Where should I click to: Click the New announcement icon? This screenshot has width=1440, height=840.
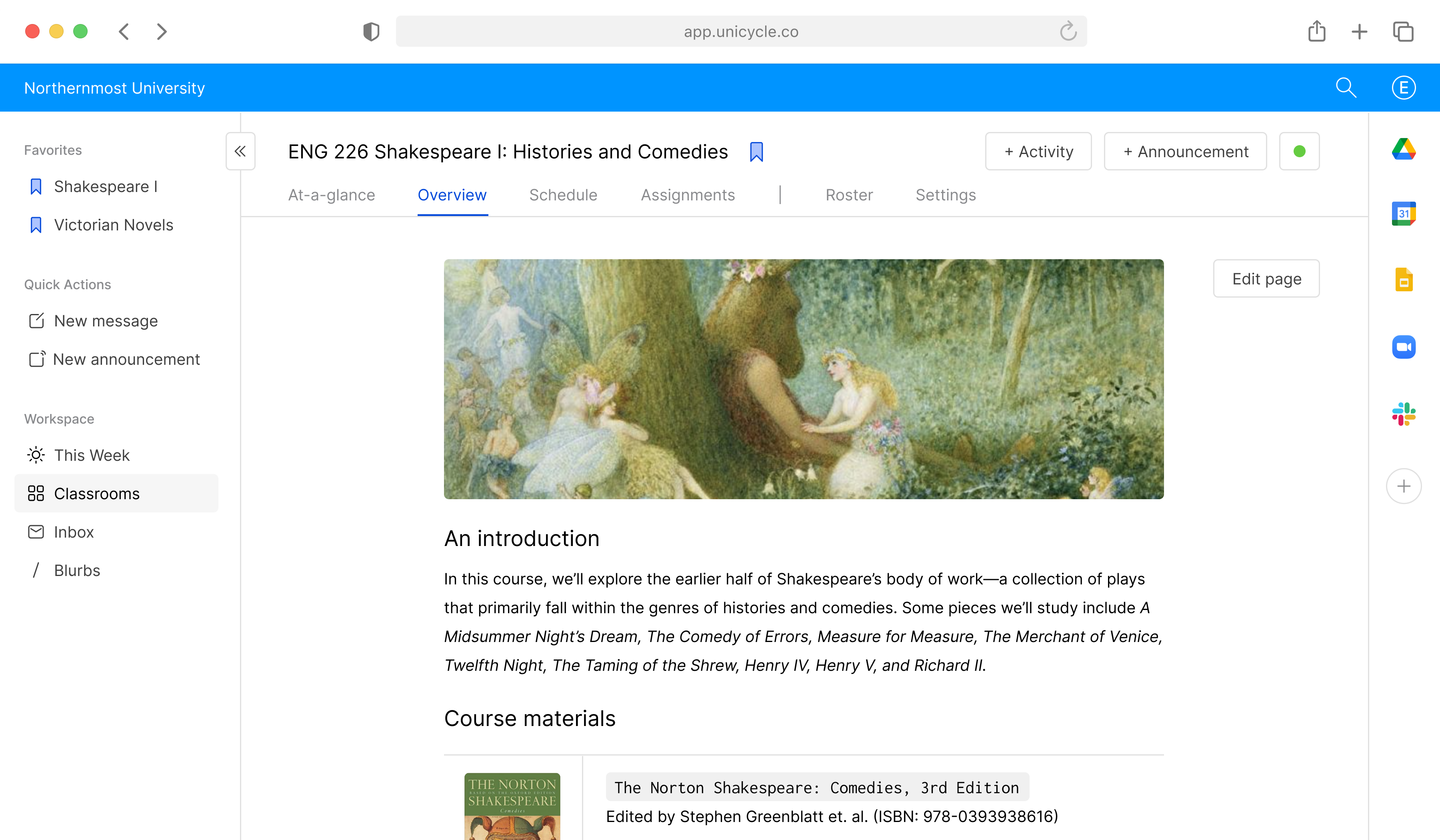tap(36, 360)
